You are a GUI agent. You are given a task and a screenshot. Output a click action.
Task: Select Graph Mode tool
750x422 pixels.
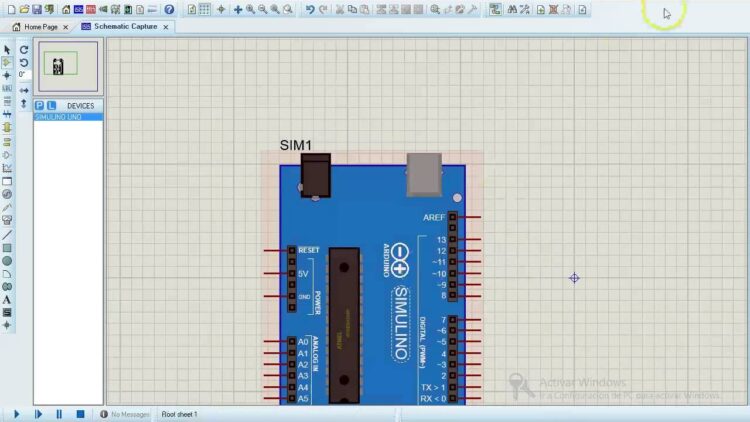tap(7, 168)
